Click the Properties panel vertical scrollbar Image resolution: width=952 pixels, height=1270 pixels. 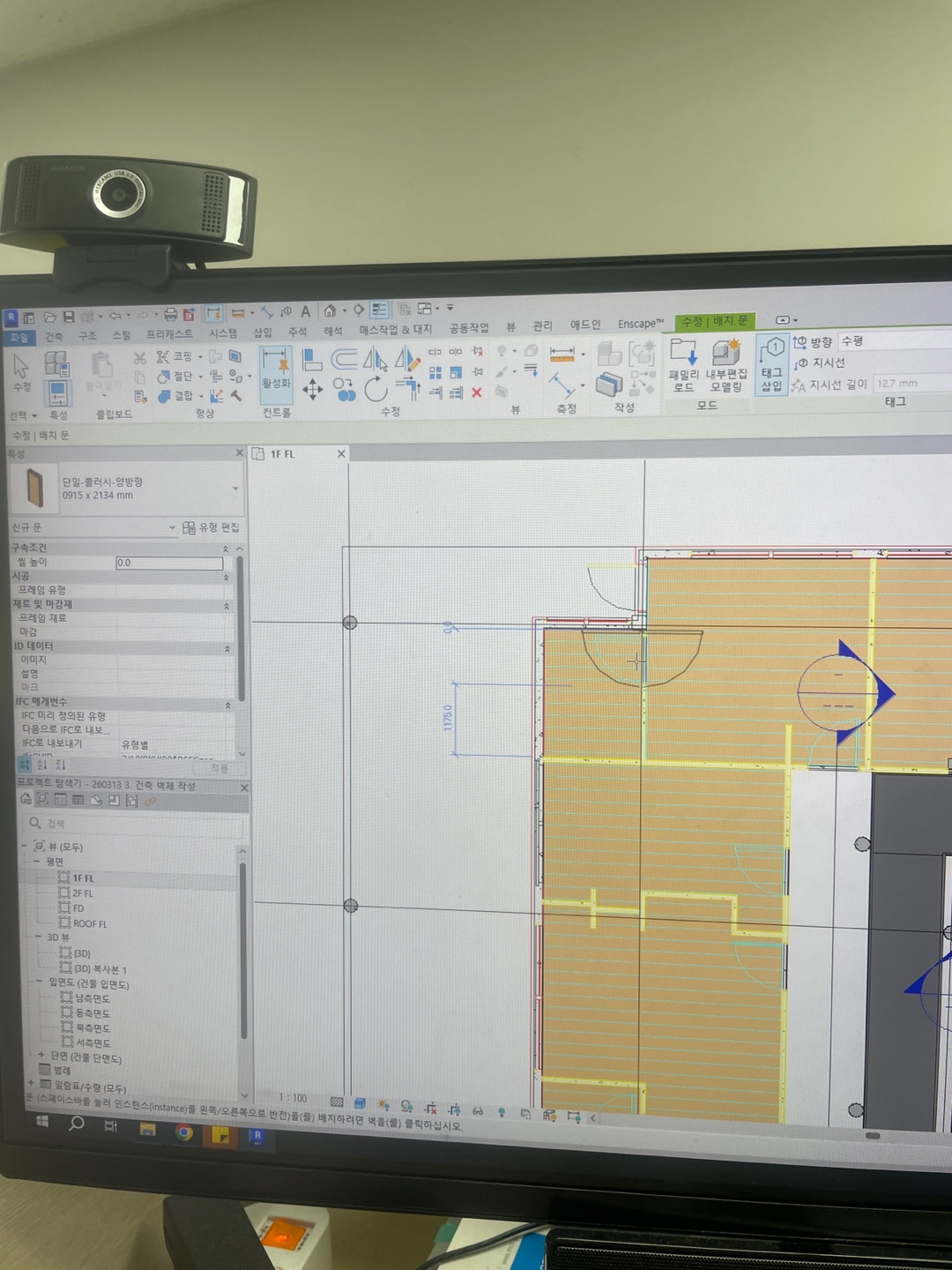point(240,626)
